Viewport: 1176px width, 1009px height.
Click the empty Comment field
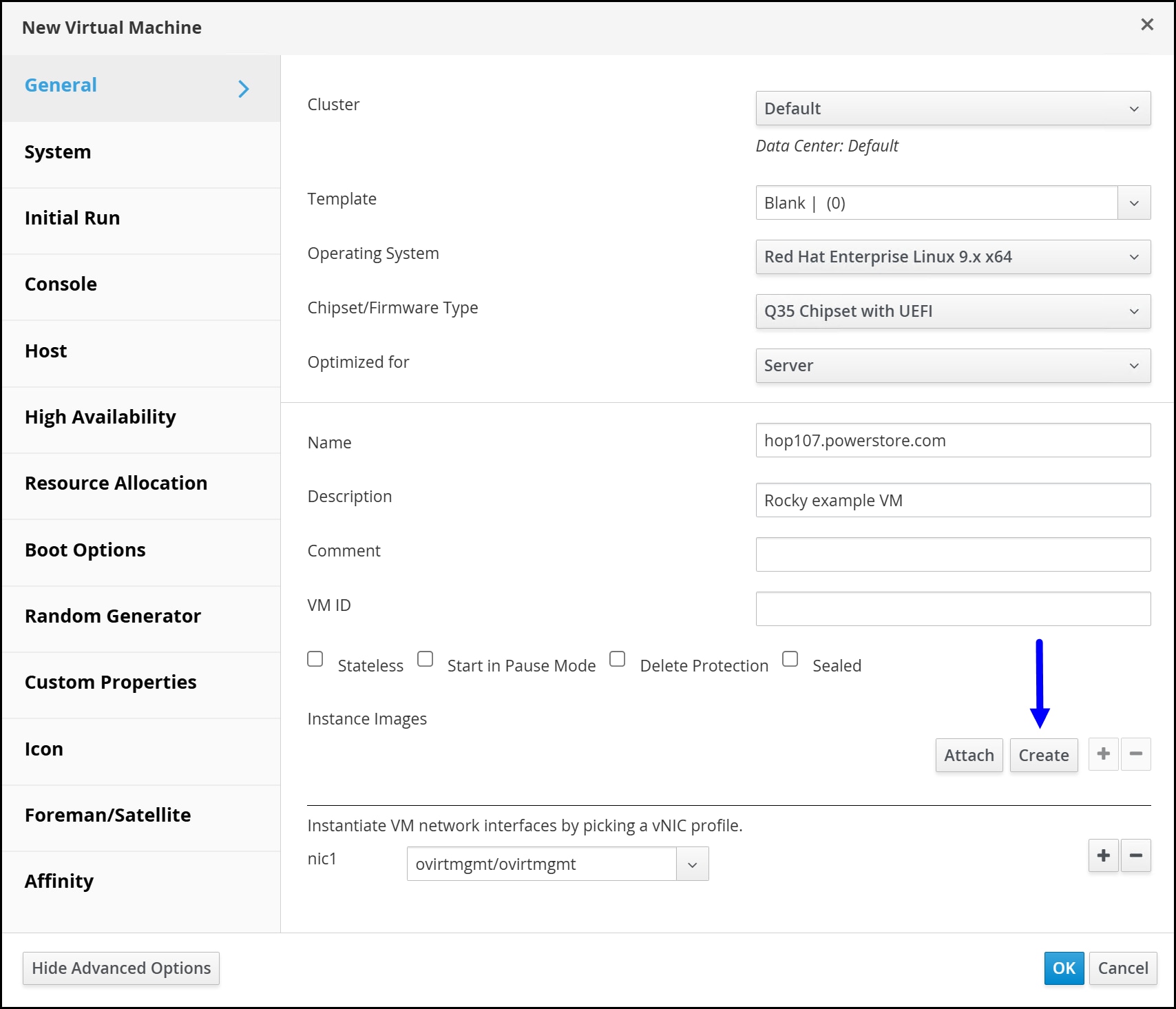(x=953, y=554)
